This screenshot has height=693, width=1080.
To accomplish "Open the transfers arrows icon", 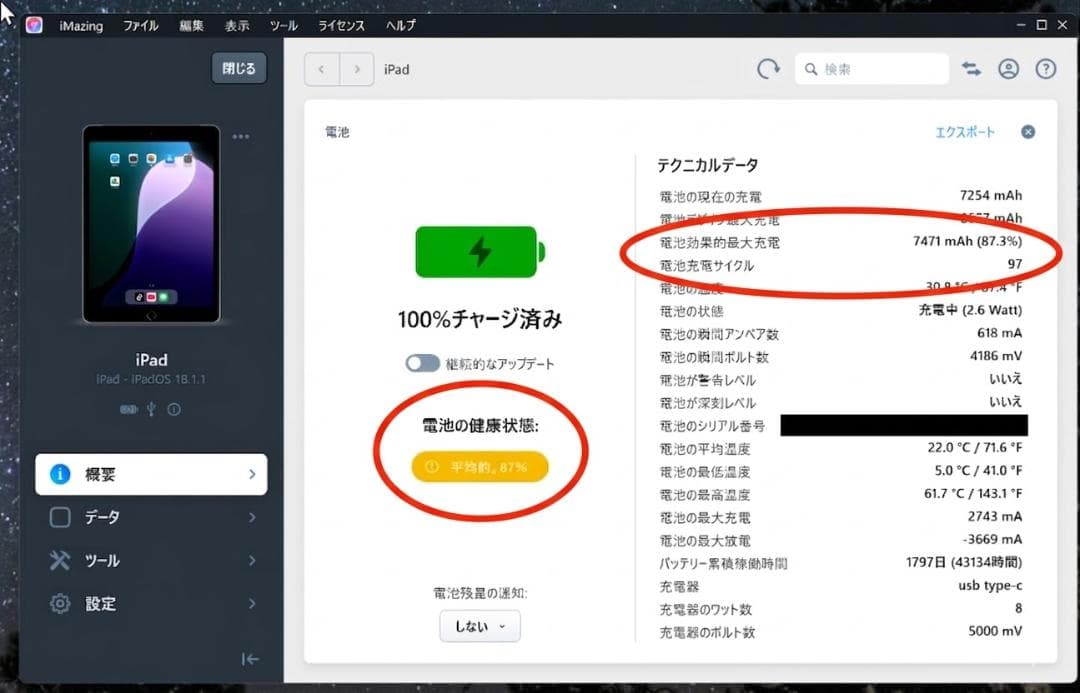I will [x=971, y=69].
